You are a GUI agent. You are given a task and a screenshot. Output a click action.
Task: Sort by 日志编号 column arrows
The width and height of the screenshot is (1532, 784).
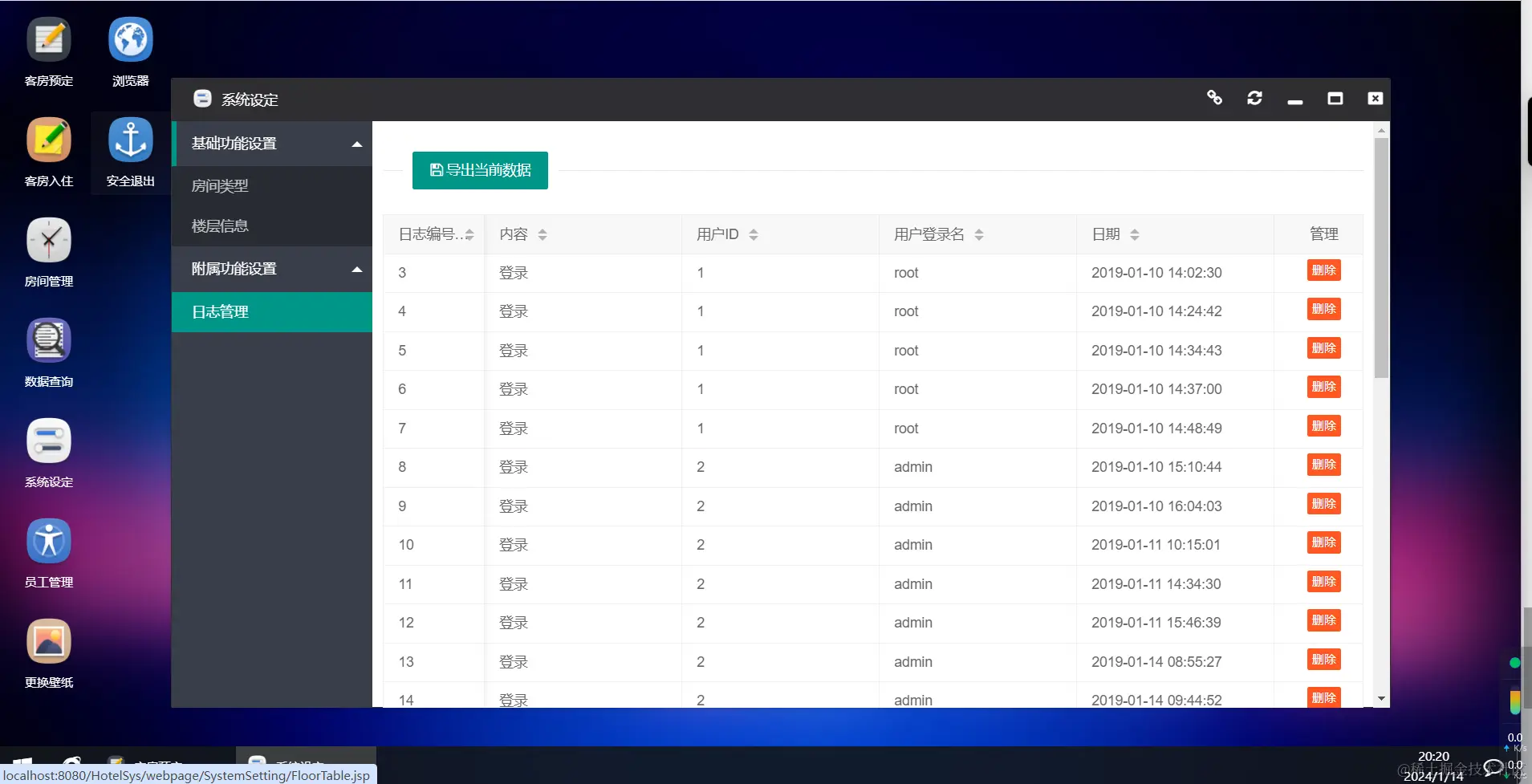469,234
